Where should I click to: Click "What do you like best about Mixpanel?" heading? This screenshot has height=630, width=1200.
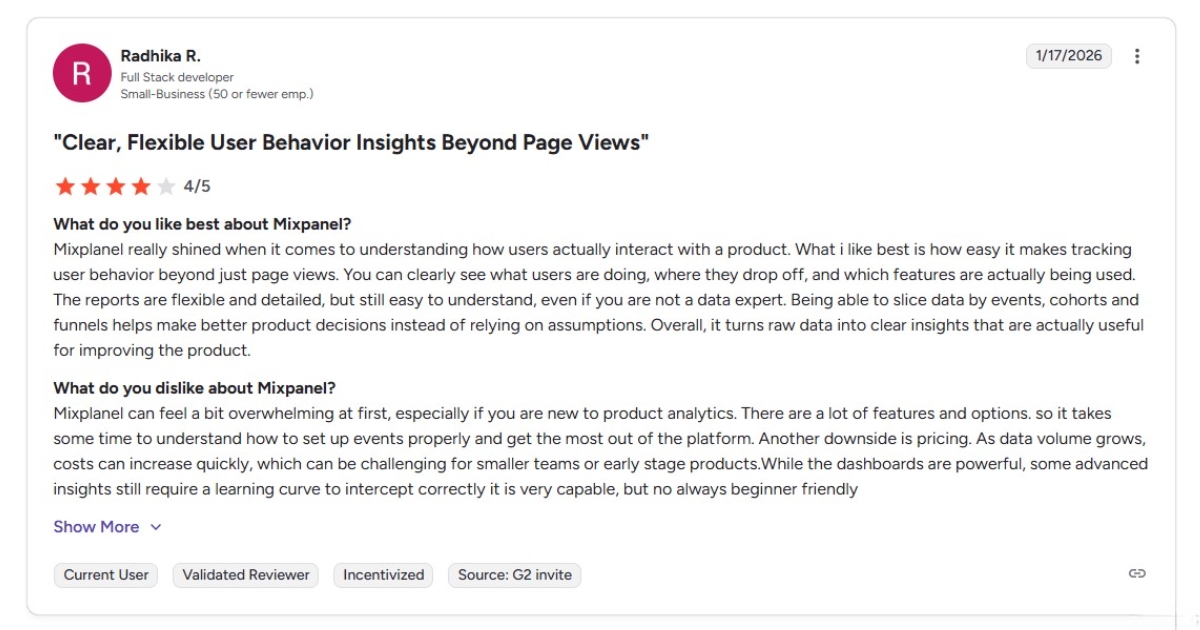click(202, 224)
